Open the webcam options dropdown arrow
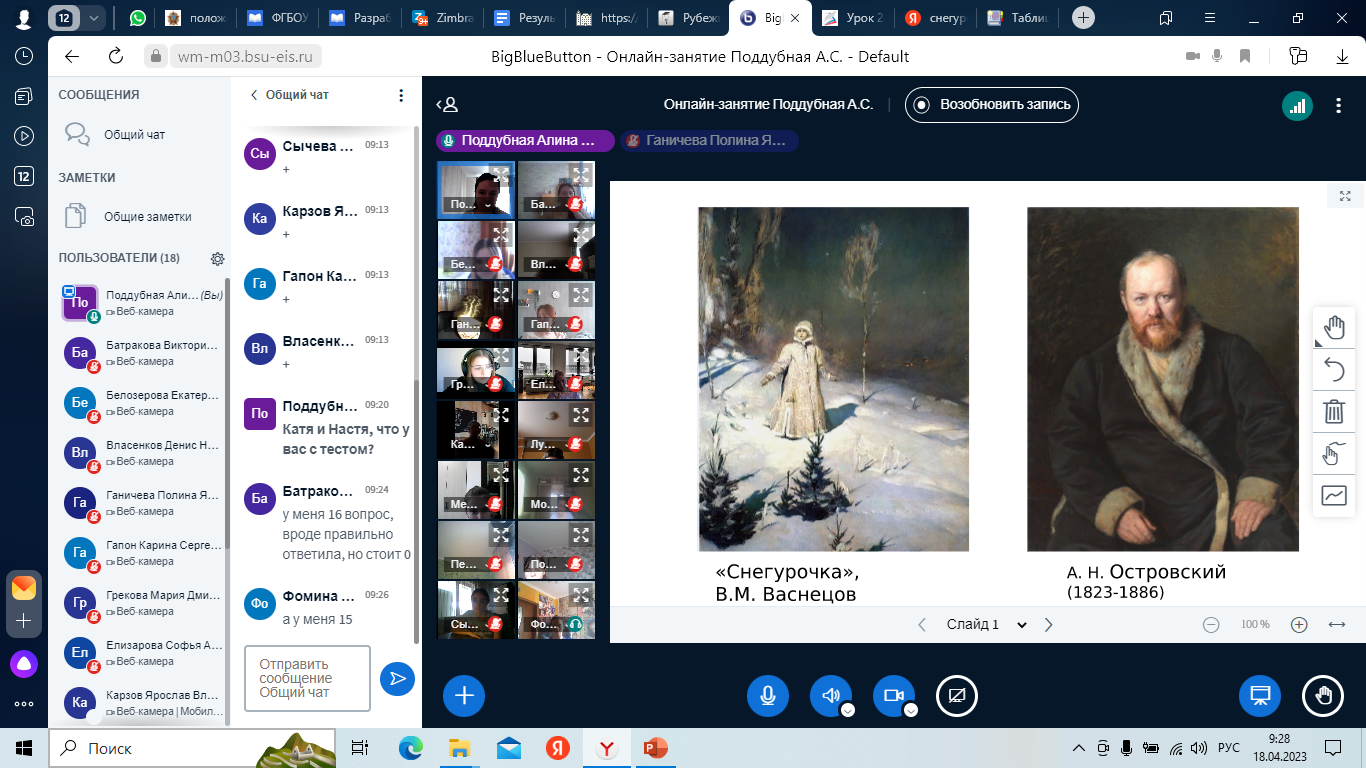The height and width of the screenshot is (768, 1366). [910, 711]
